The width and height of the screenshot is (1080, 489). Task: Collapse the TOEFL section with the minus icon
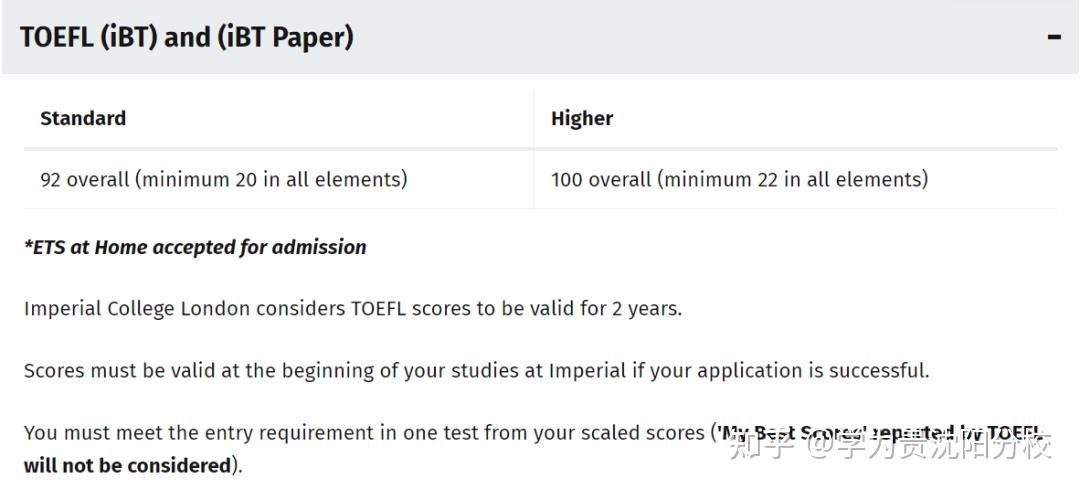coord(1053,38)
